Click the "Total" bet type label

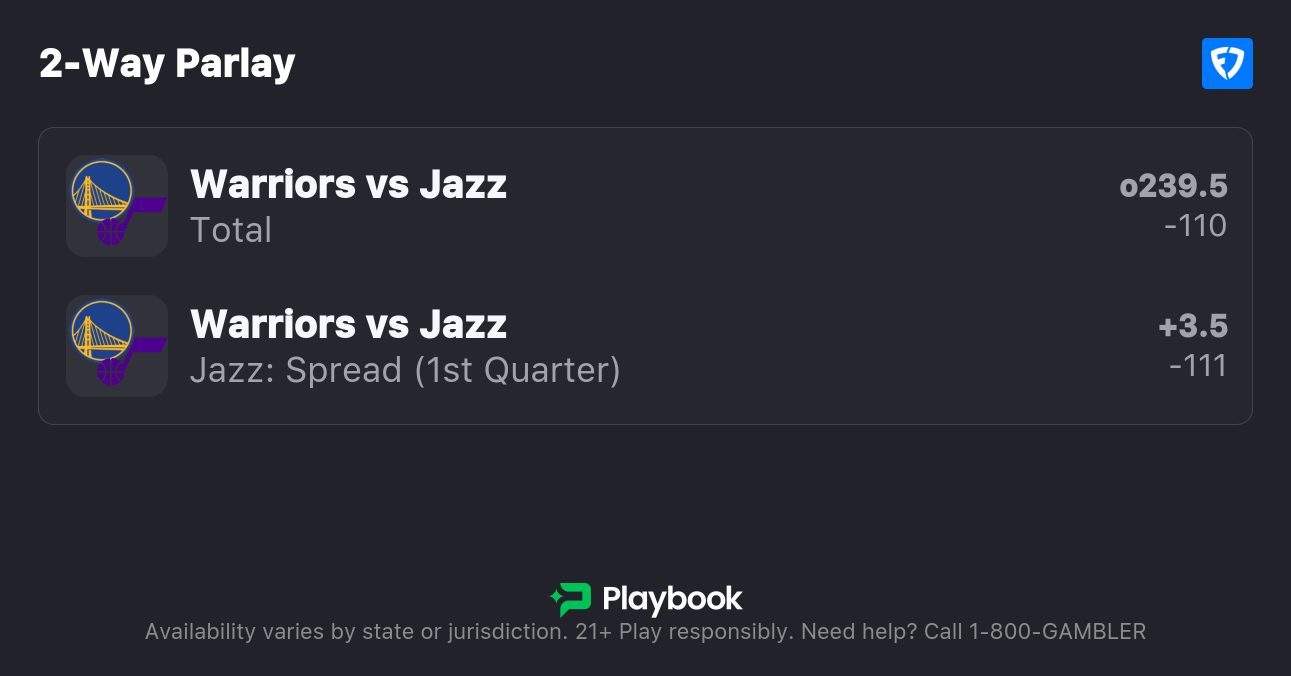(x=231, y=230)
